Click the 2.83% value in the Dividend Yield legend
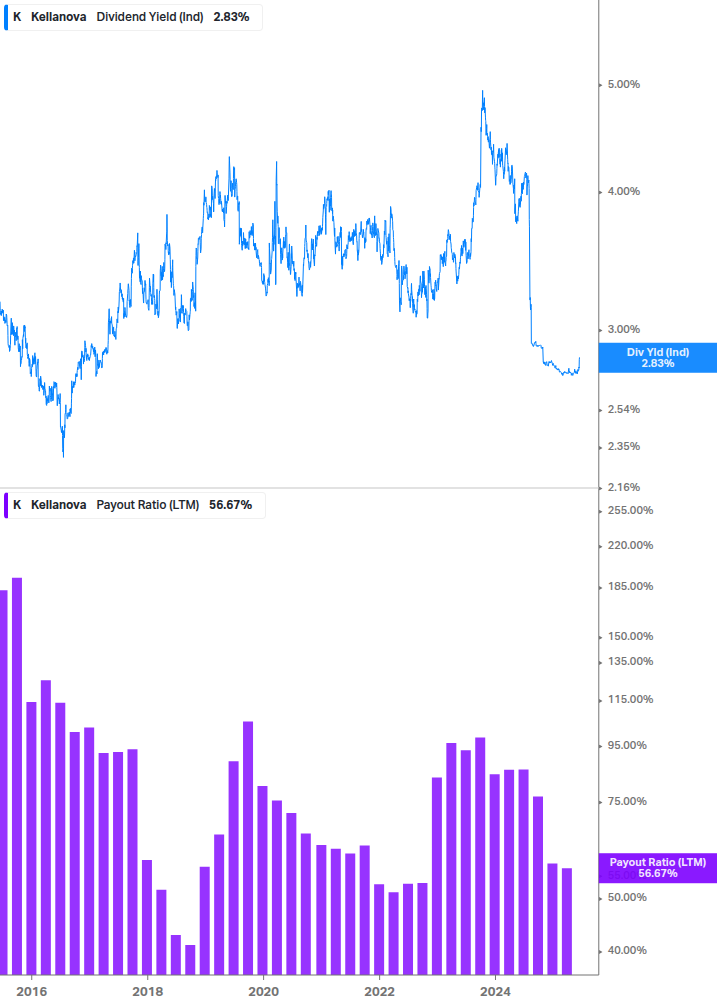Image resolution: width=717 pixels, height=1005 pixels. tap(231, 17)
